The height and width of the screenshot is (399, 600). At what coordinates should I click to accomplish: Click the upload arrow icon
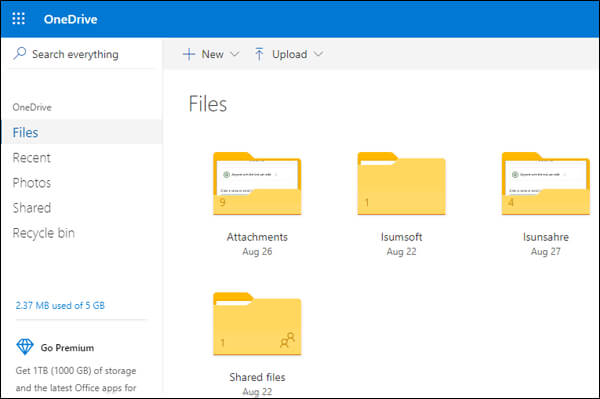point(259,54)
